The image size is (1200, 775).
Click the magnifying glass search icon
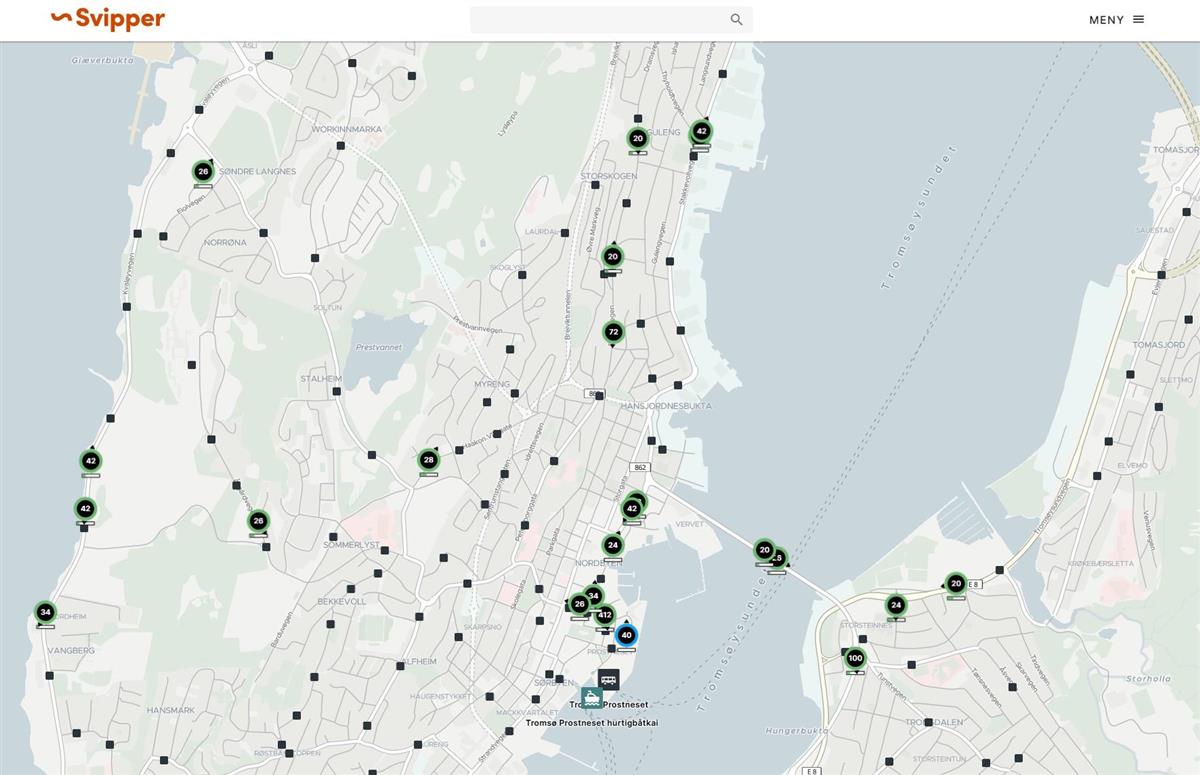click(737, 20)
